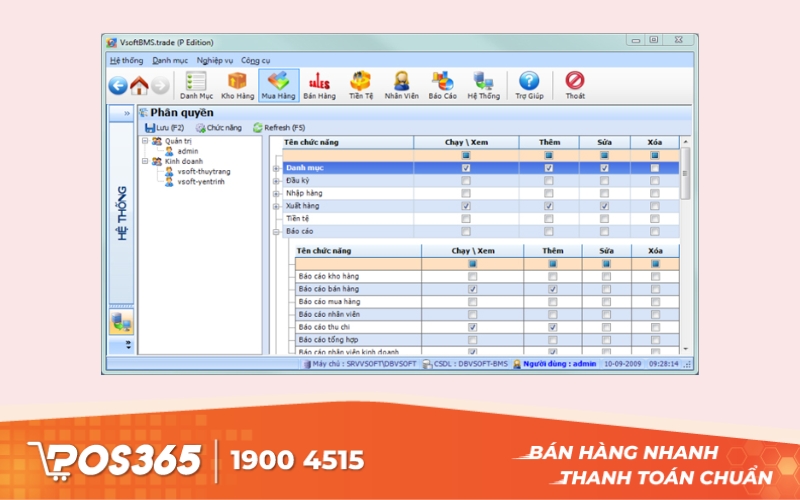The image size is (800, 500).
Task: Click the Kinh doanh group icon
Action: point(157,161)
